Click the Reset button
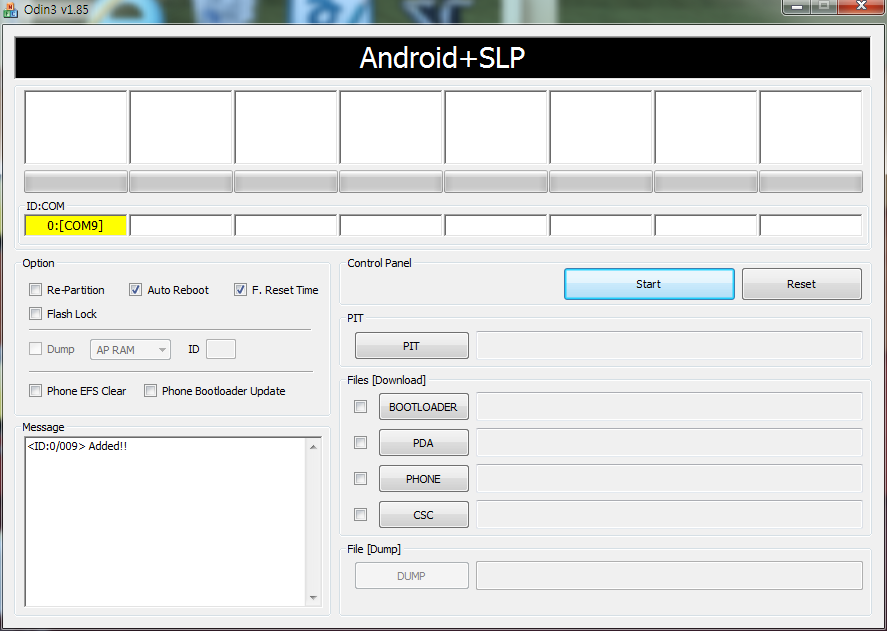Image resolution: width=887 pixels, height=631 pixels. point(801,284)
